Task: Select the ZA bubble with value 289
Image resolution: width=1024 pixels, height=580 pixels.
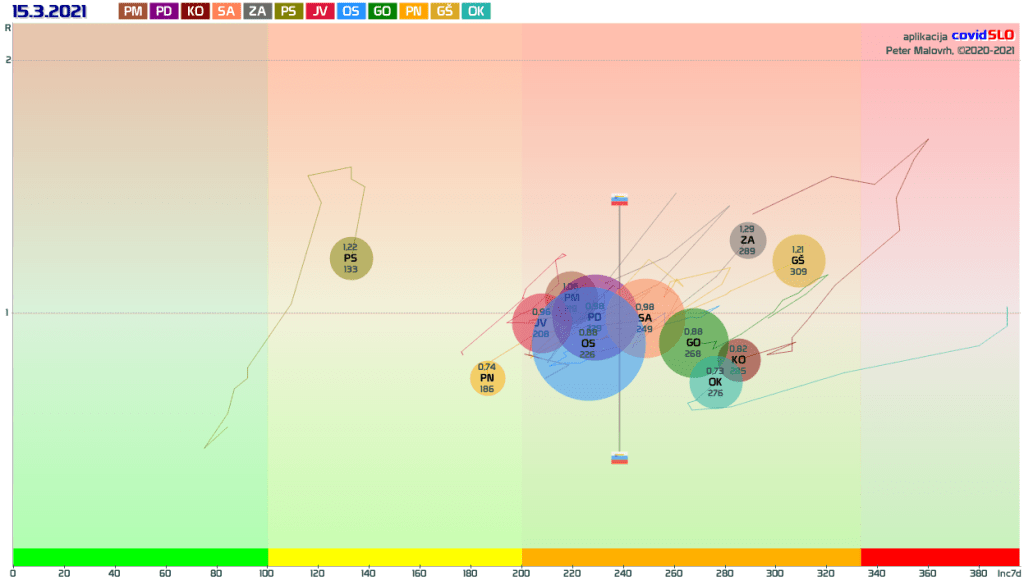Action: point(747,240)
